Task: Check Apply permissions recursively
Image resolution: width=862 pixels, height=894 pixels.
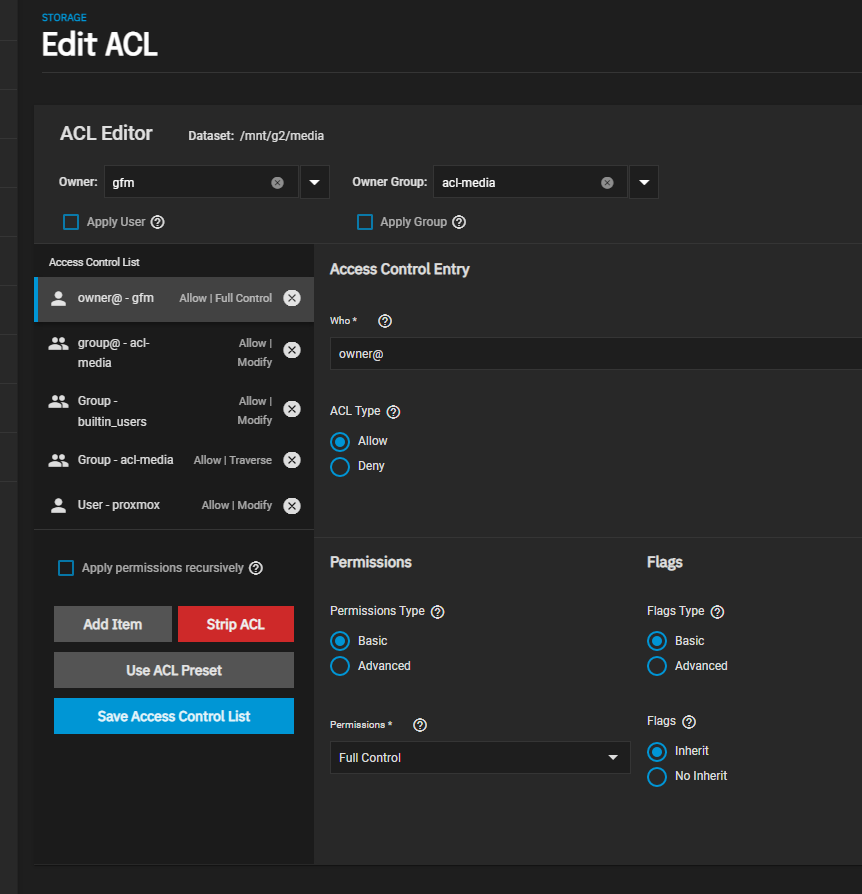Action: [x=66, y=568]
